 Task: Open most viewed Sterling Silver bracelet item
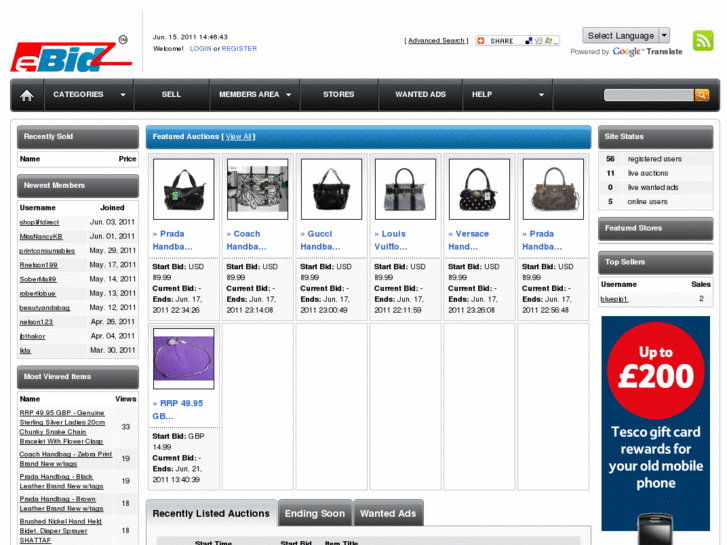pos(62,427)
